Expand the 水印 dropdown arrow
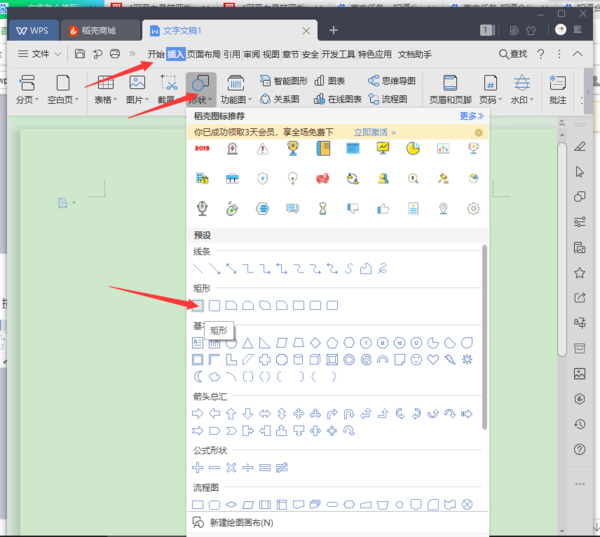This screenshot has height=537, width=600. pos(532,100)
